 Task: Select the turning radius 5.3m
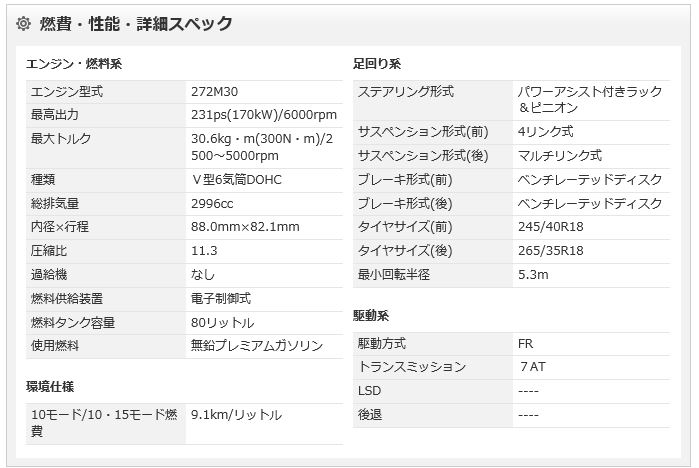tap(533, 274)
